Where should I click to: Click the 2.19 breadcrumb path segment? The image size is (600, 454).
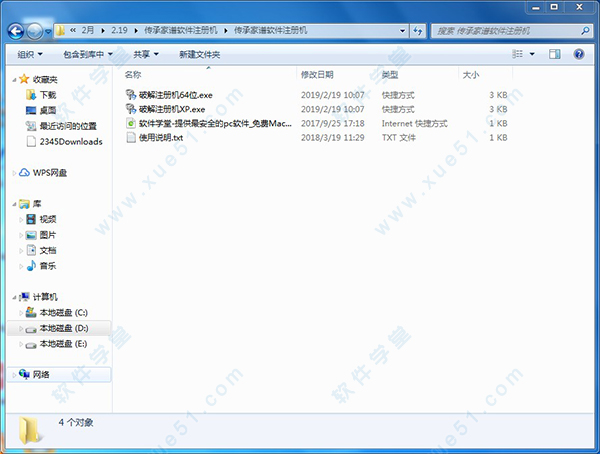pos(120,32)
